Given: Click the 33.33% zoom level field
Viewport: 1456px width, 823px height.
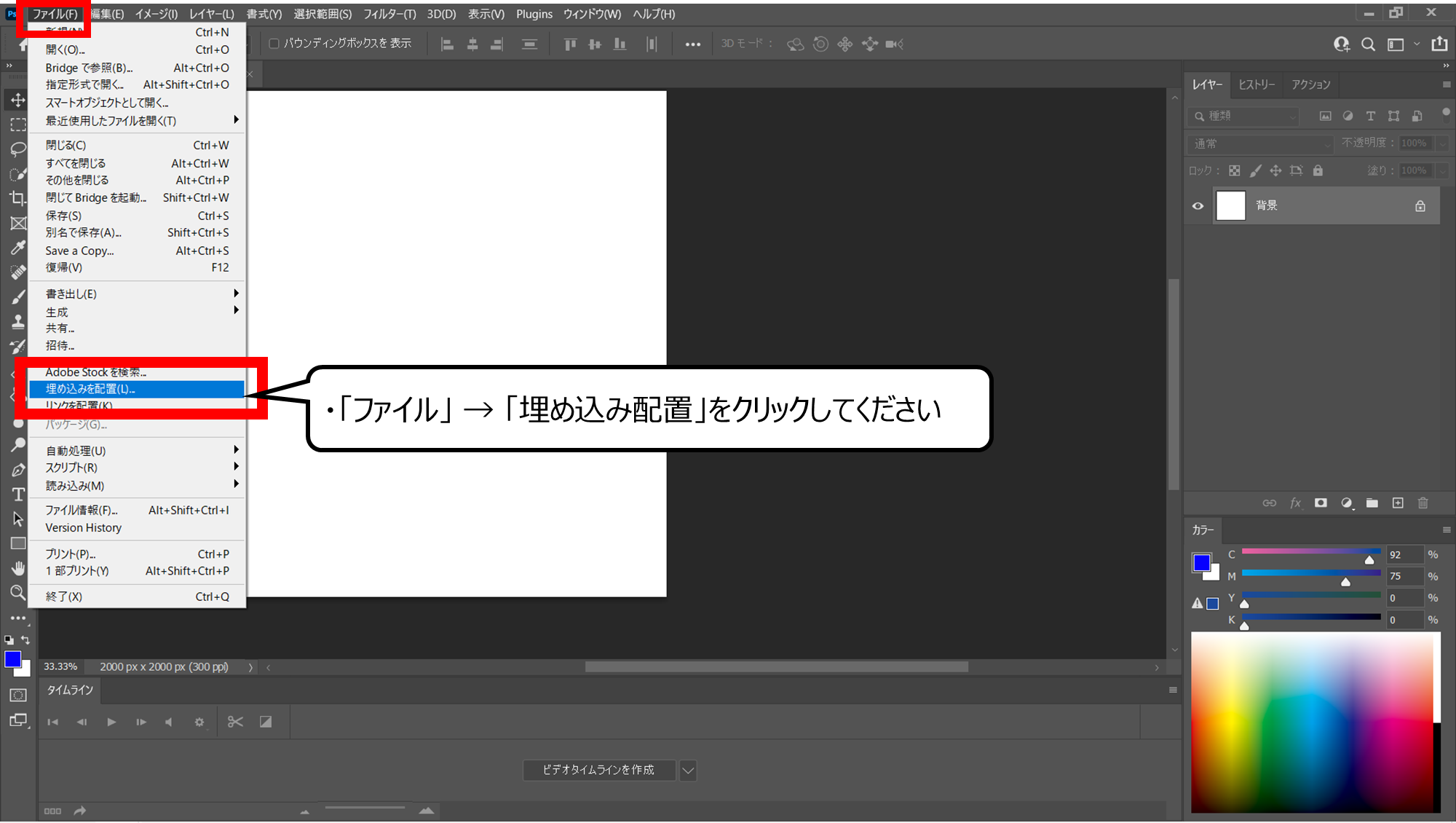Looking at the screenshot, I should (61, 666).
